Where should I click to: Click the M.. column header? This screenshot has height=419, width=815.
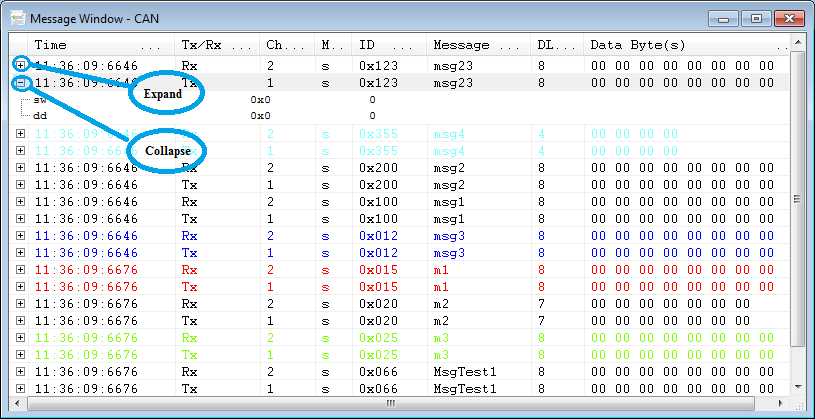pyautogui.click(x=333, y=45)
